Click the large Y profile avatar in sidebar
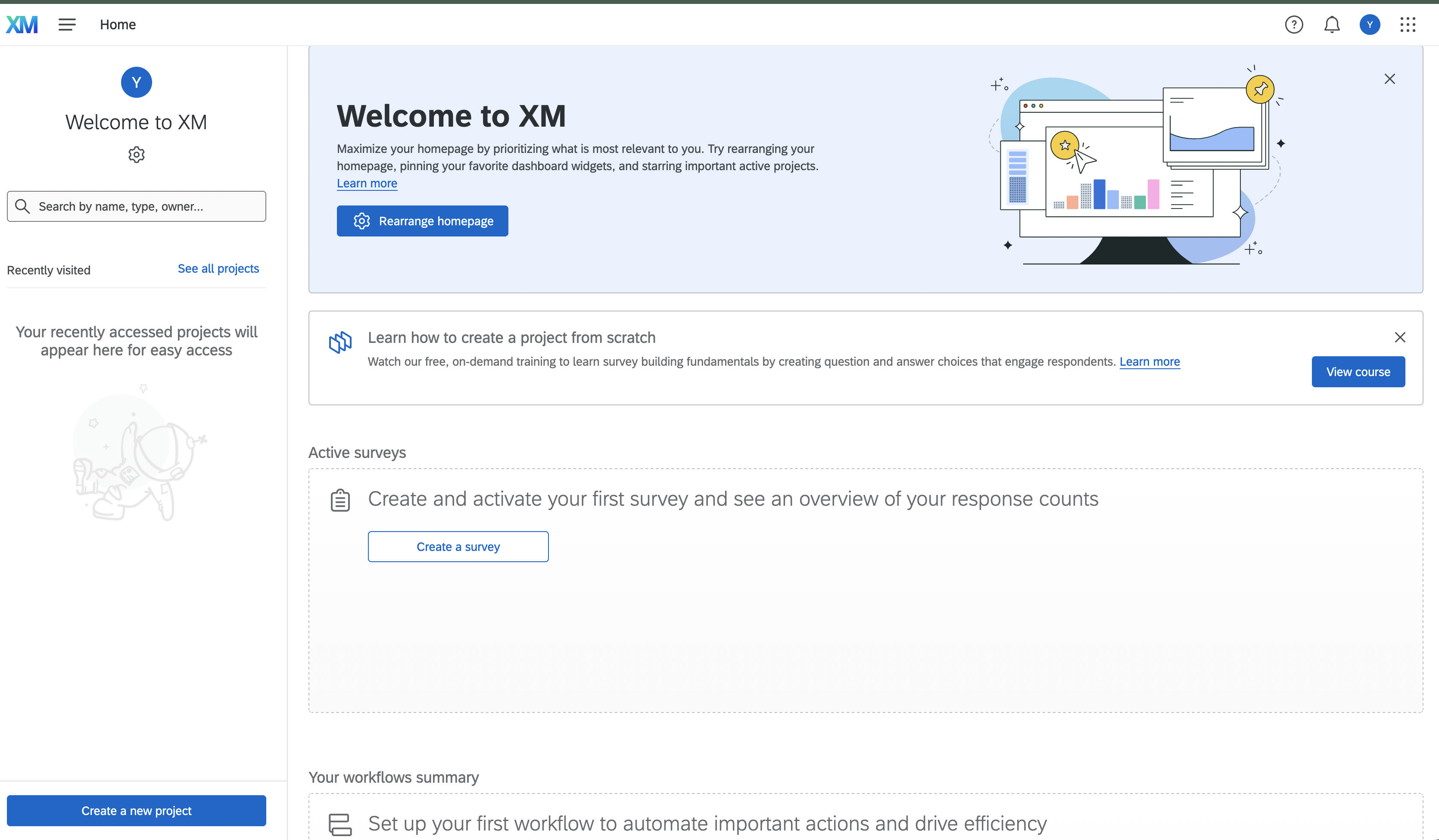Viewport: 1439px width, 840px height. pos(136,82)
